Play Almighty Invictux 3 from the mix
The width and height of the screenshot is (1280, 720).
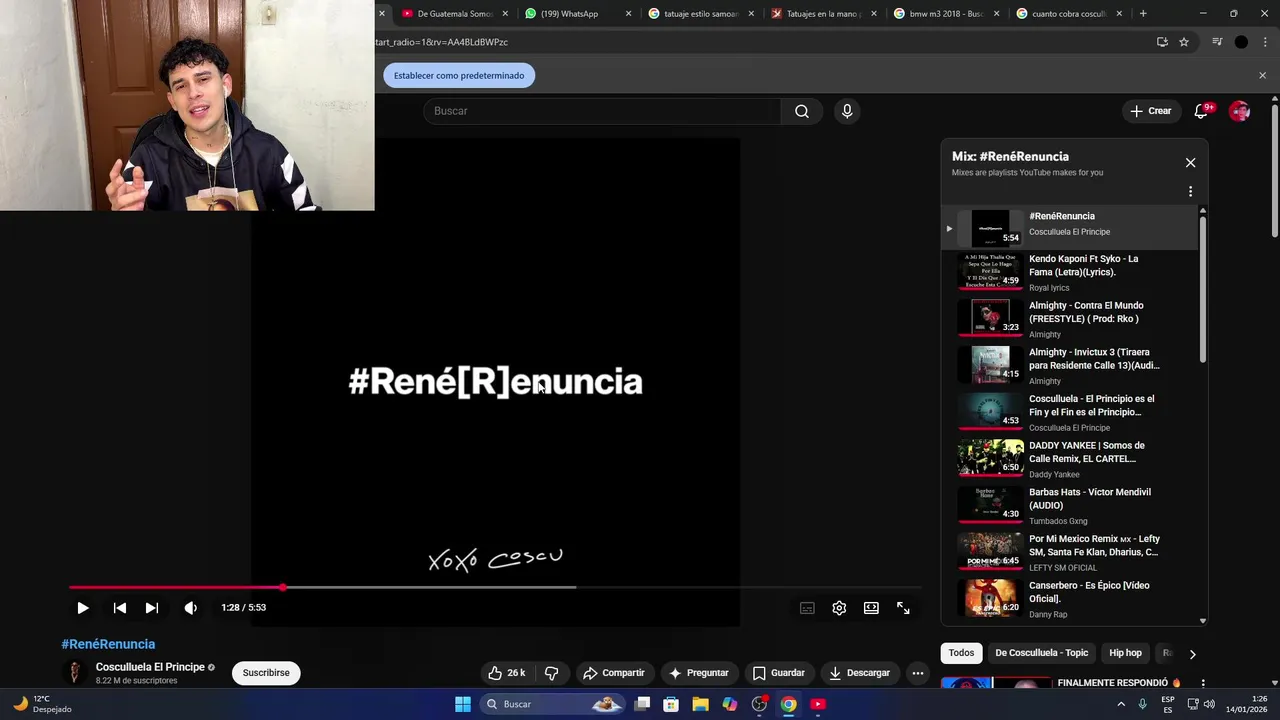[1070, 366]
